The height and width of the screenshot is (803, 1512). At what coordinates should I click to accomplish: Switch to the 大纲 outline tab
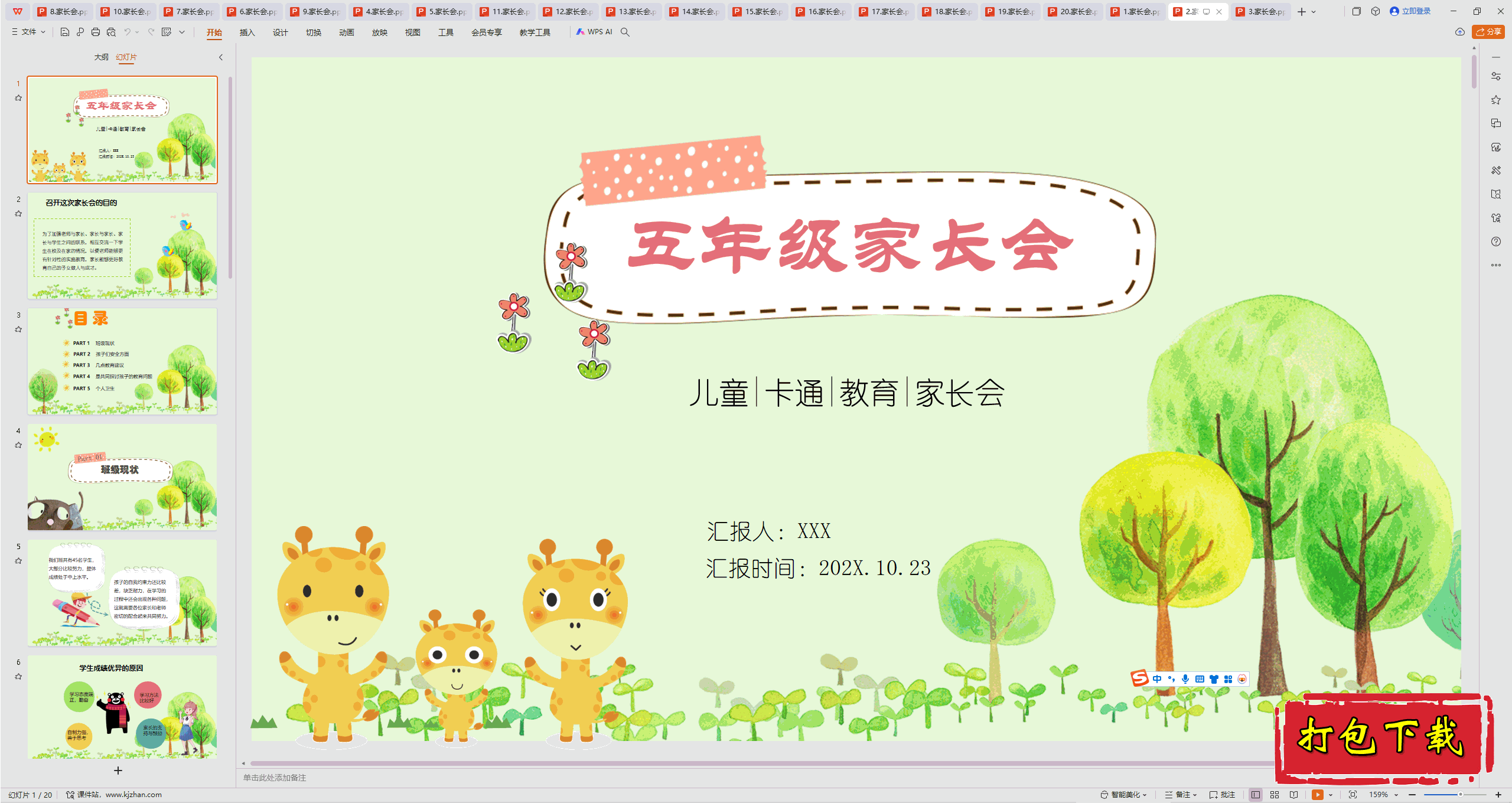102,57
